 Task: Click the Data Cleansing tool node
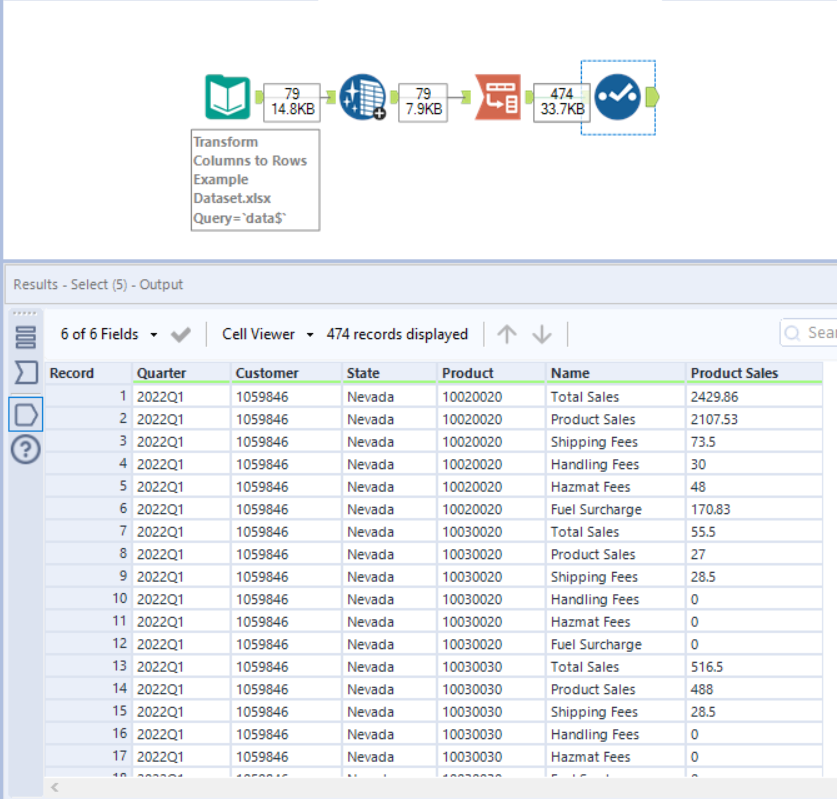click(x=362, y=97)
